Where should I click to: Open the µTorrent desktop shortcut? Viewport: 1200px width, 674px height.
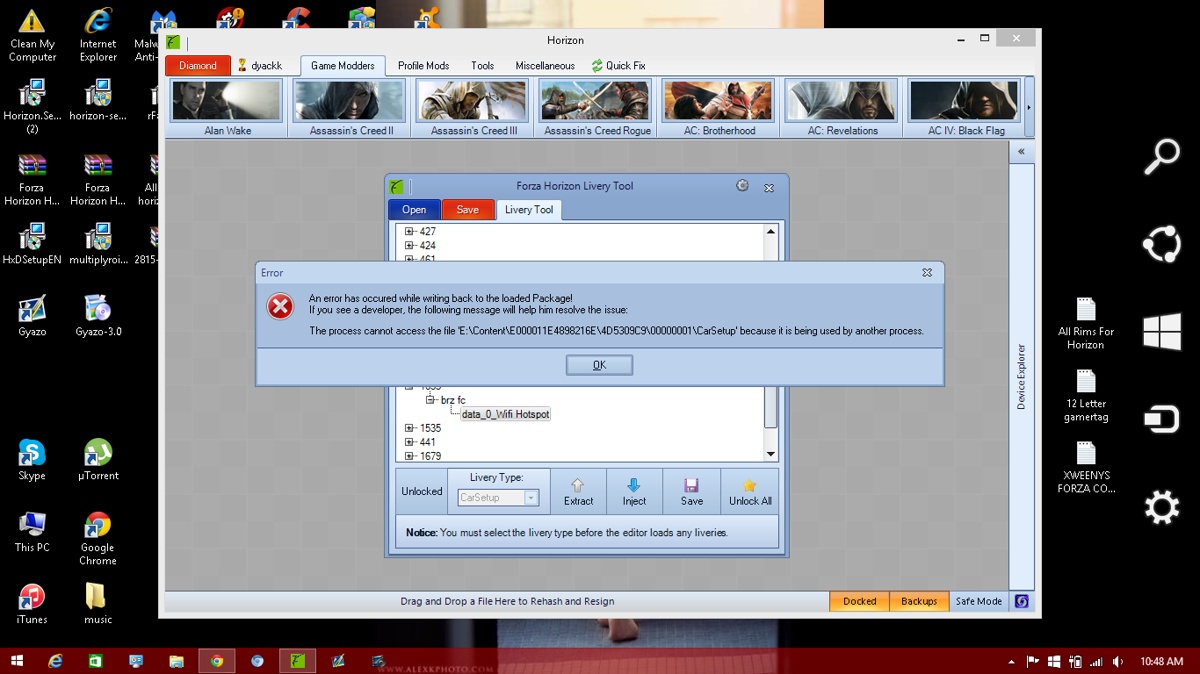click(x=98, y=459)
